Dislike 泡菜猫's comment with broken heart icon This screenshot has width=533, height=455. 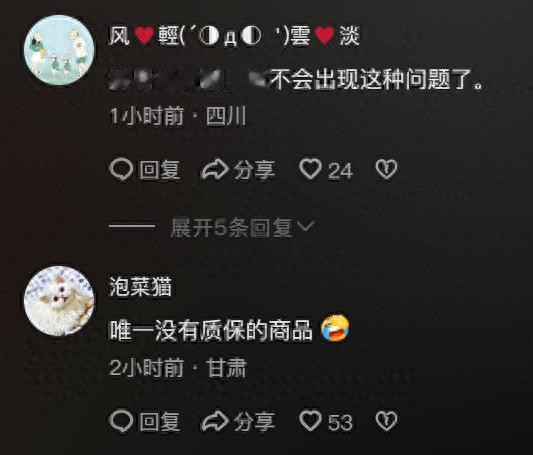pos(386,421)
